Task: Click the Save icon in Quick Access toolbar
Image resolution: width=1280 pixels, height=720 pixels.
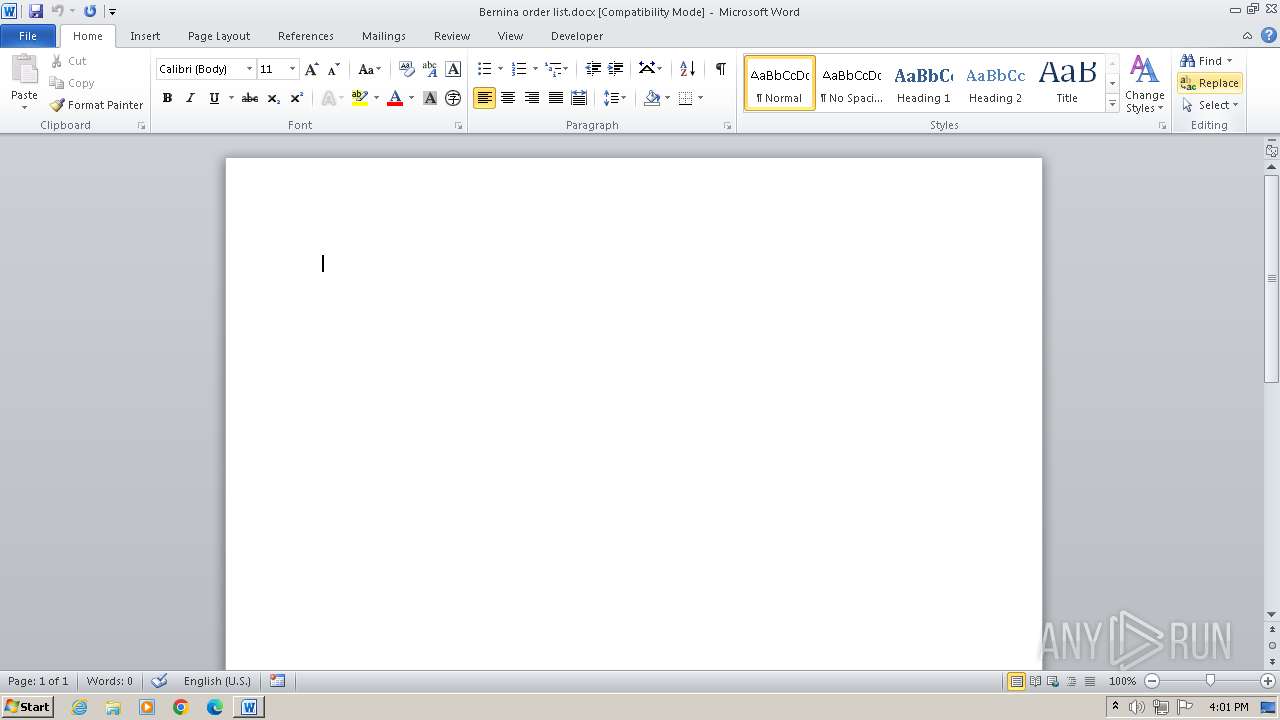Action: coord(36,11)
